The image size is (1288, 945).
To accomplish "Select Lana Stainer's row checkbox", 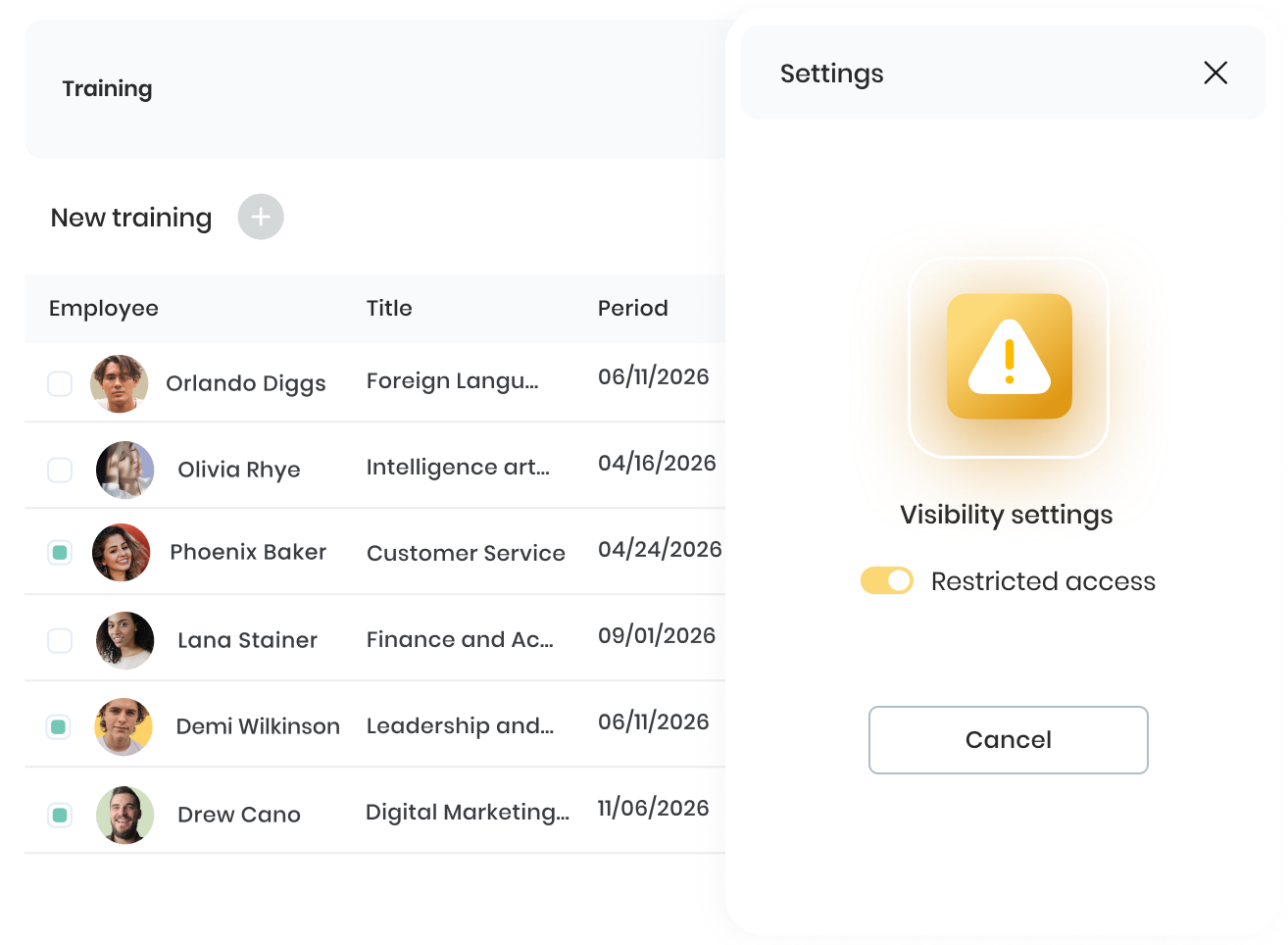I will point(60,640).
